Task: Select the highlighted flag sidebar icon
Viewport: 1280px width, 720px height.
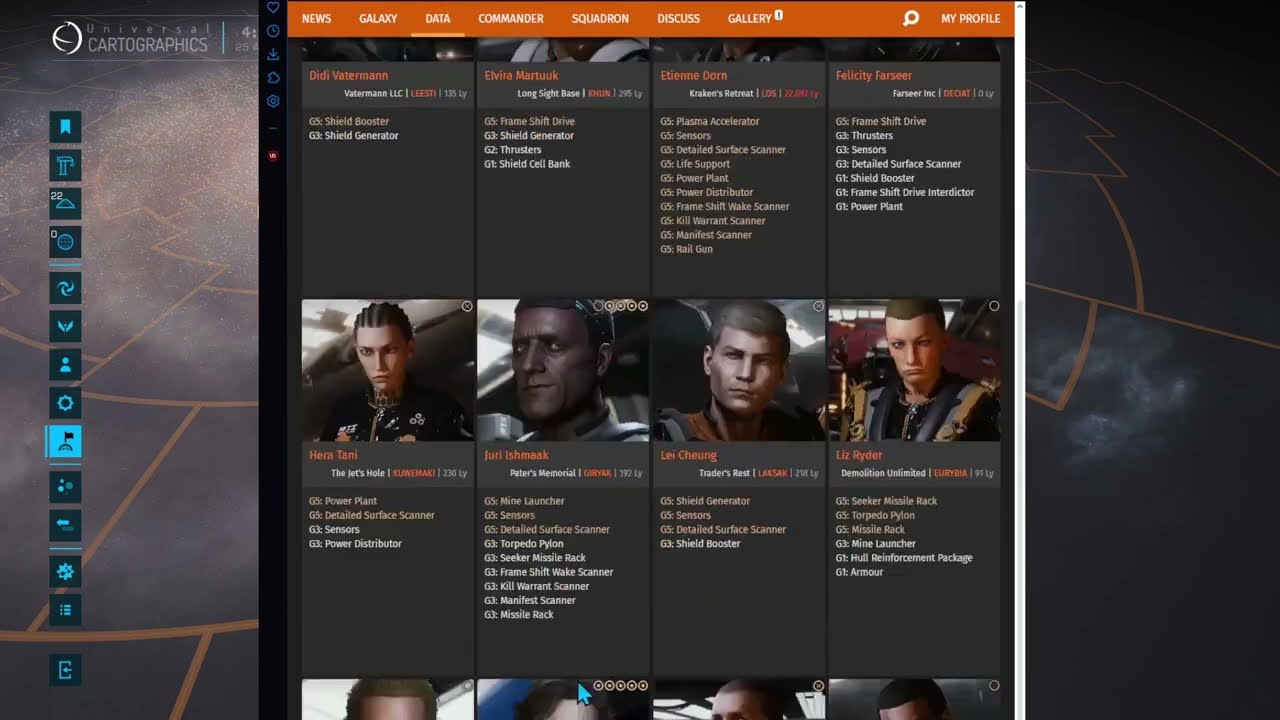Action: click(x=65, y=441)
